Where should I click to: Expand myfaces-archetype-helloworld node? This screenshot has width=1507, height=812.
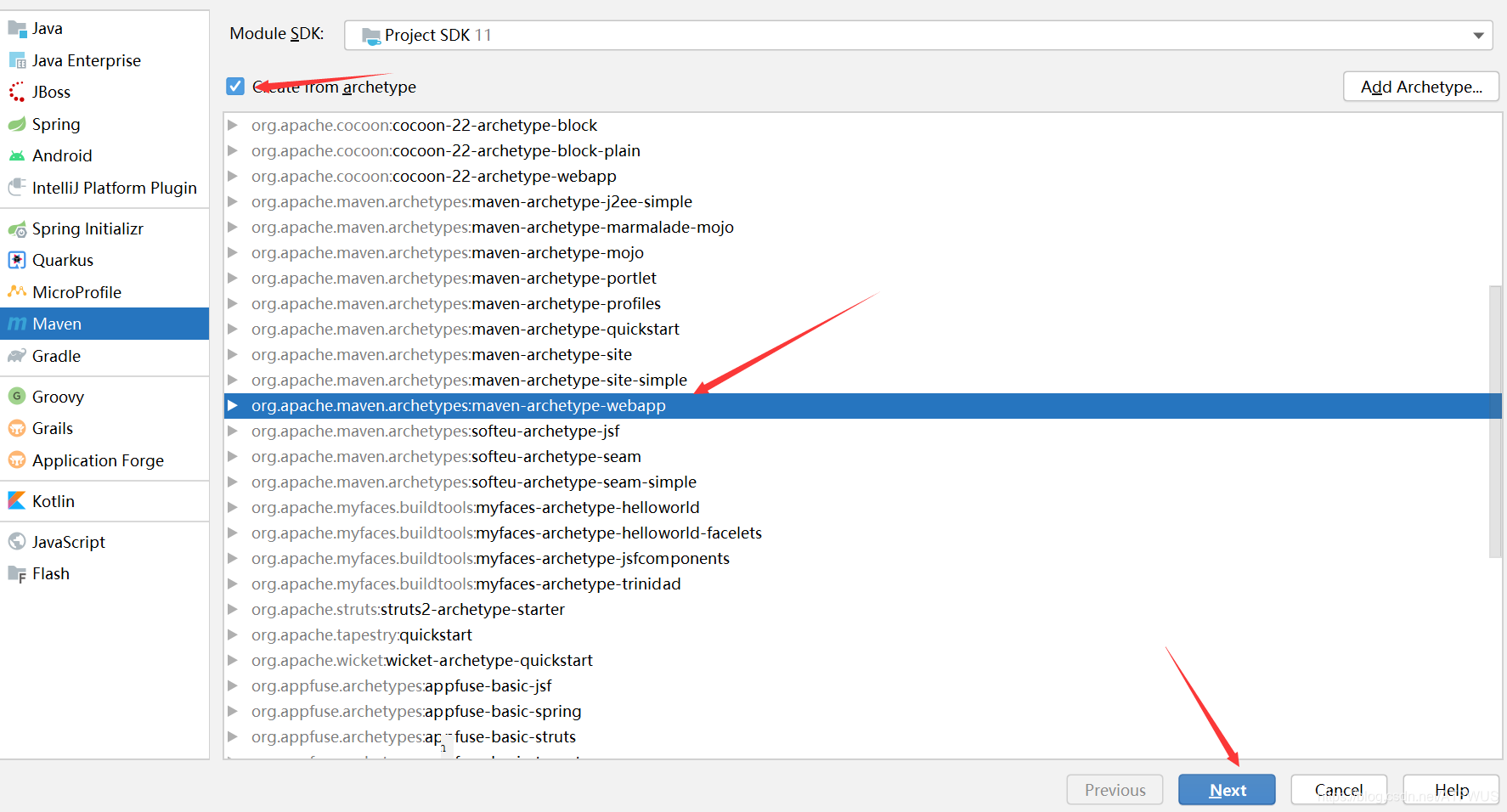[232, 507]
